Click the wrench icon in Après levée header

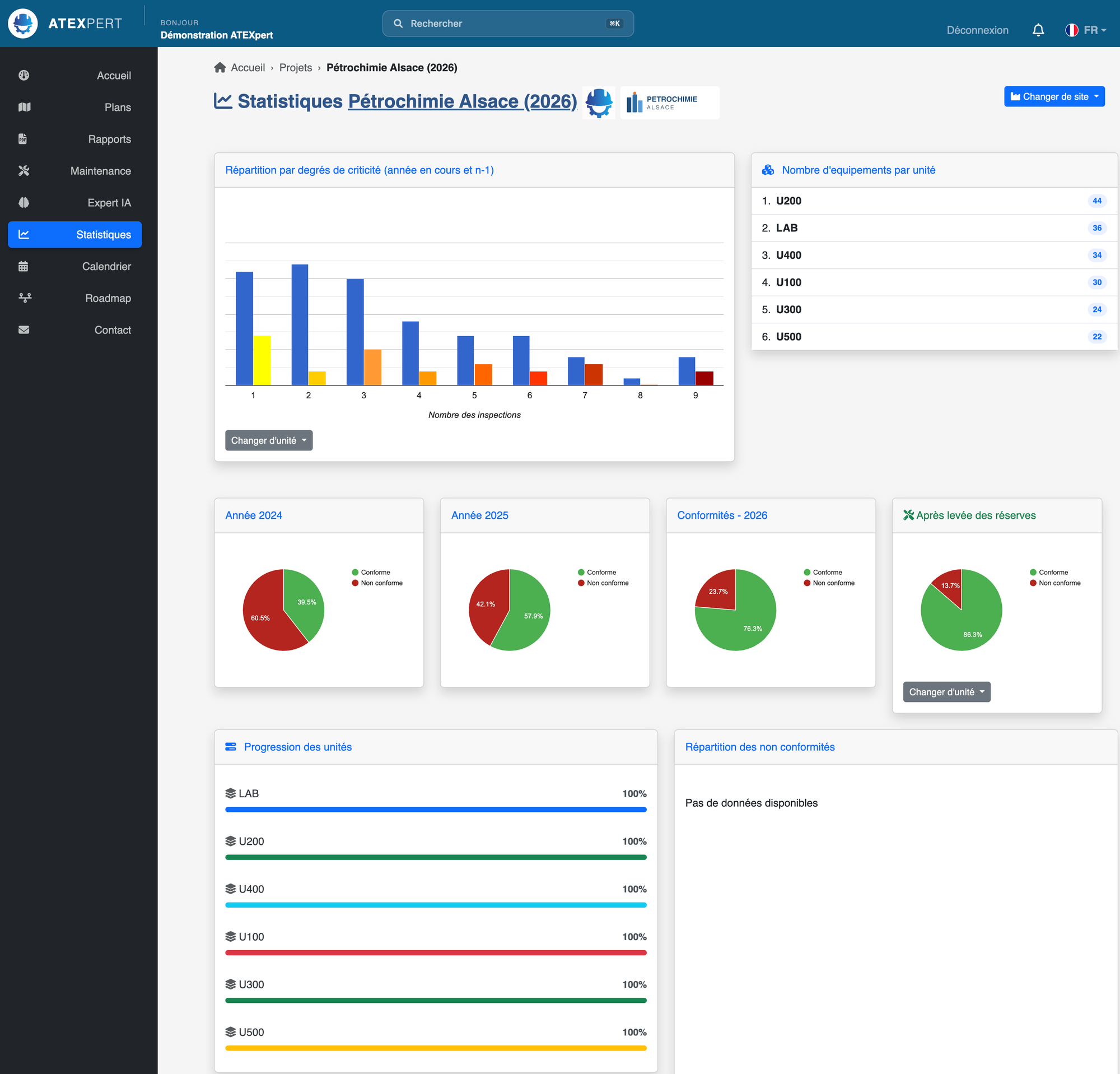pos(908,515)
